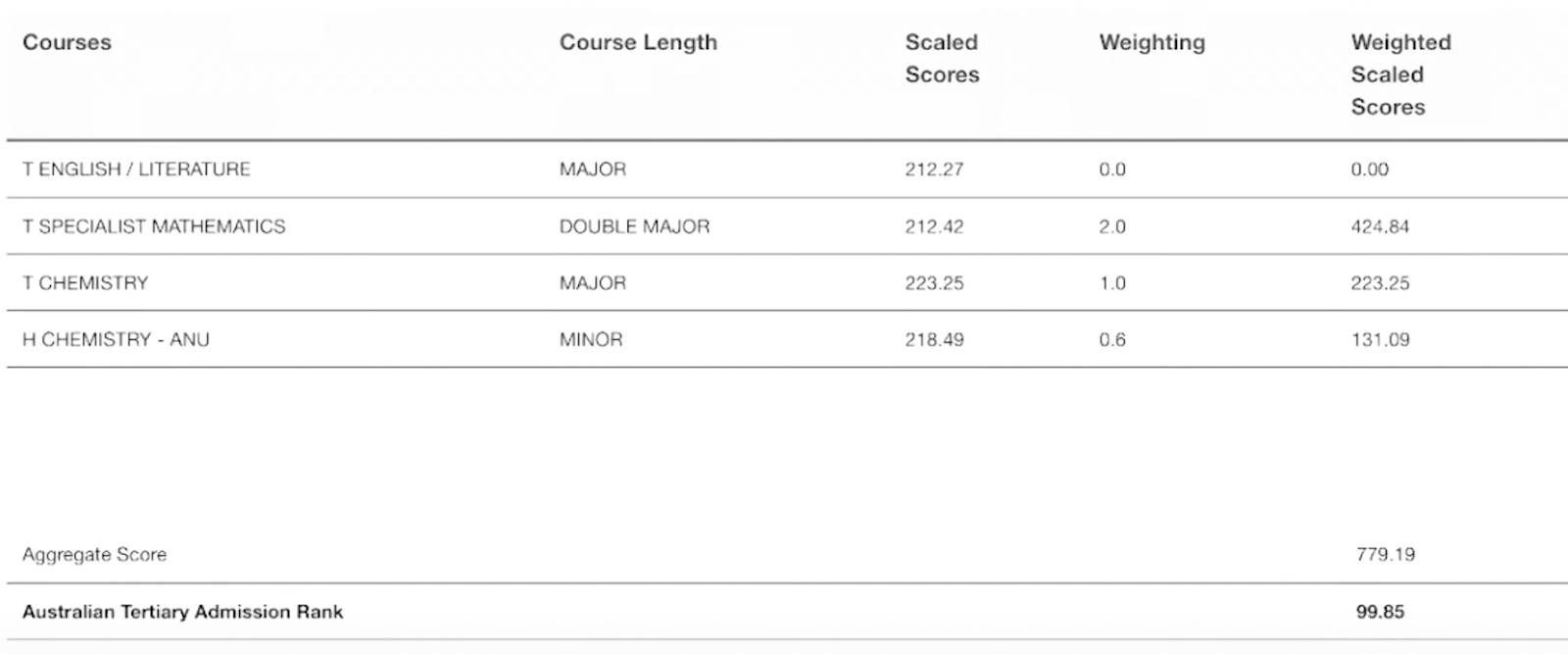Select the 218.49 scaled score value
The image size is (1568, 654).
pos(934,340)
